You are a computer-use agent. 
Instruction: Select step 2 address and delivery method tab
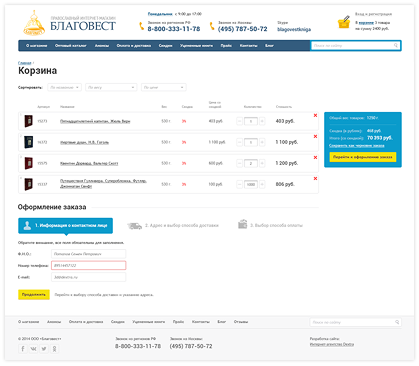point(173,226)
